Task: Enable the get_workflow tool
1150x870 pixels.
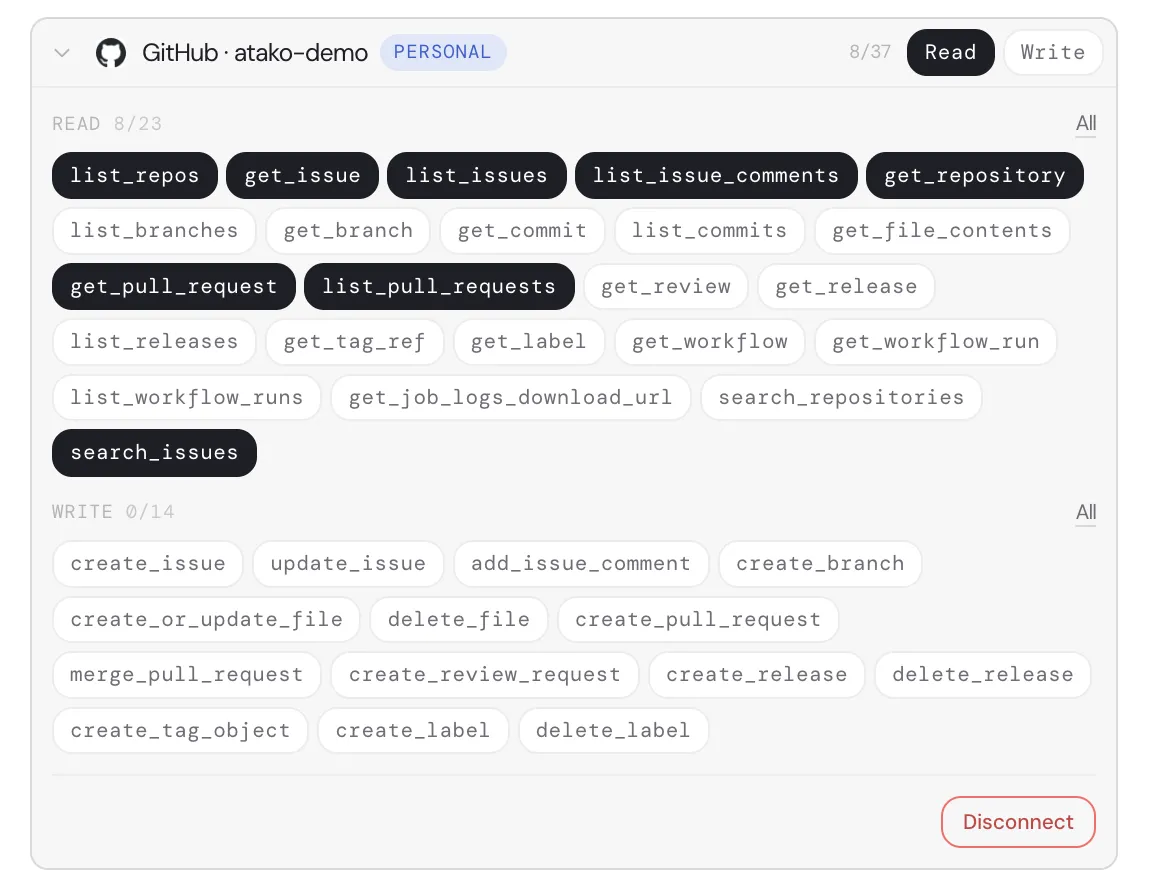Action: (709, 342)
